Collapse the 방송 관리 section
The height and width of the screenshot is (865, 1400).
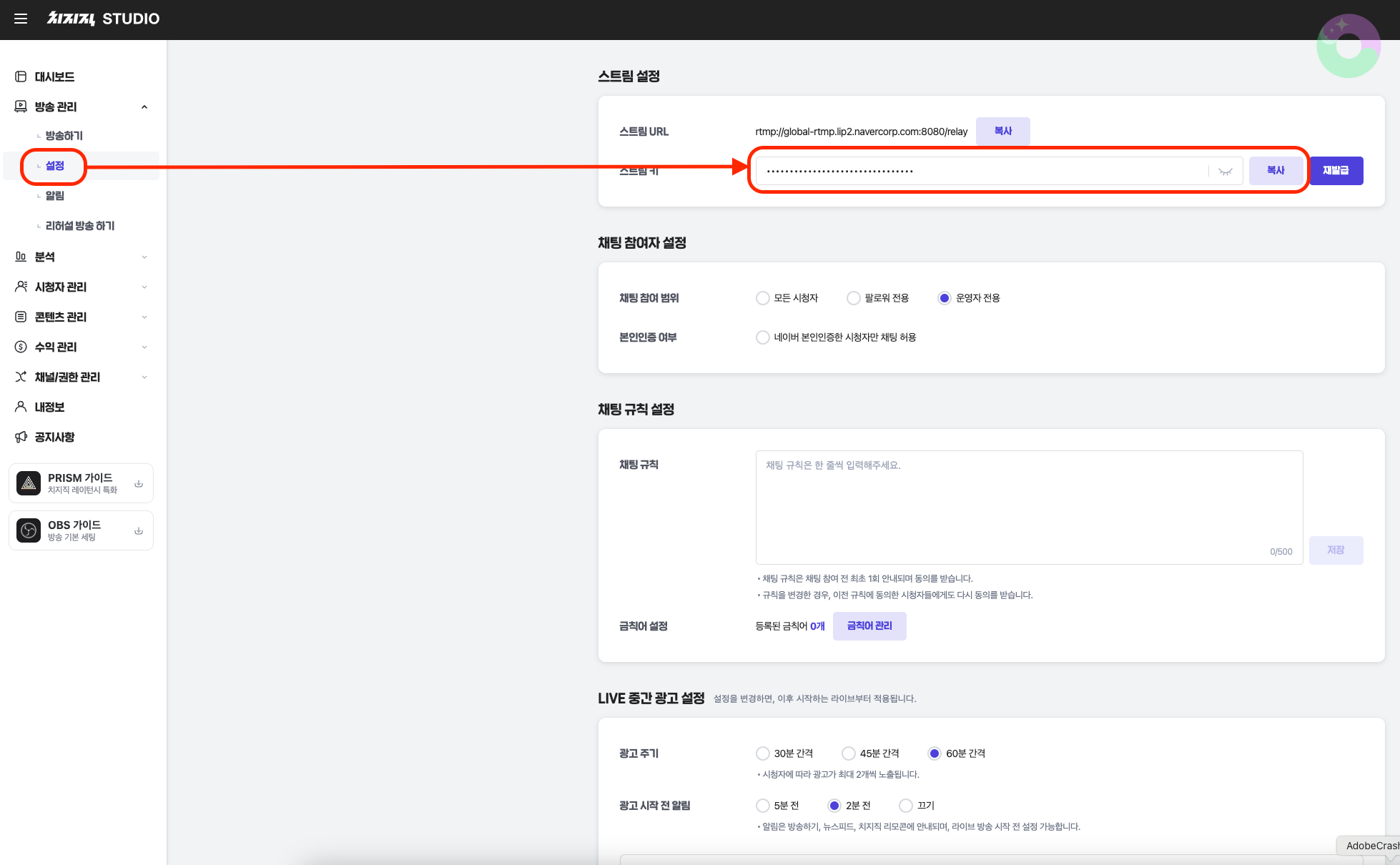pos(144,107)
